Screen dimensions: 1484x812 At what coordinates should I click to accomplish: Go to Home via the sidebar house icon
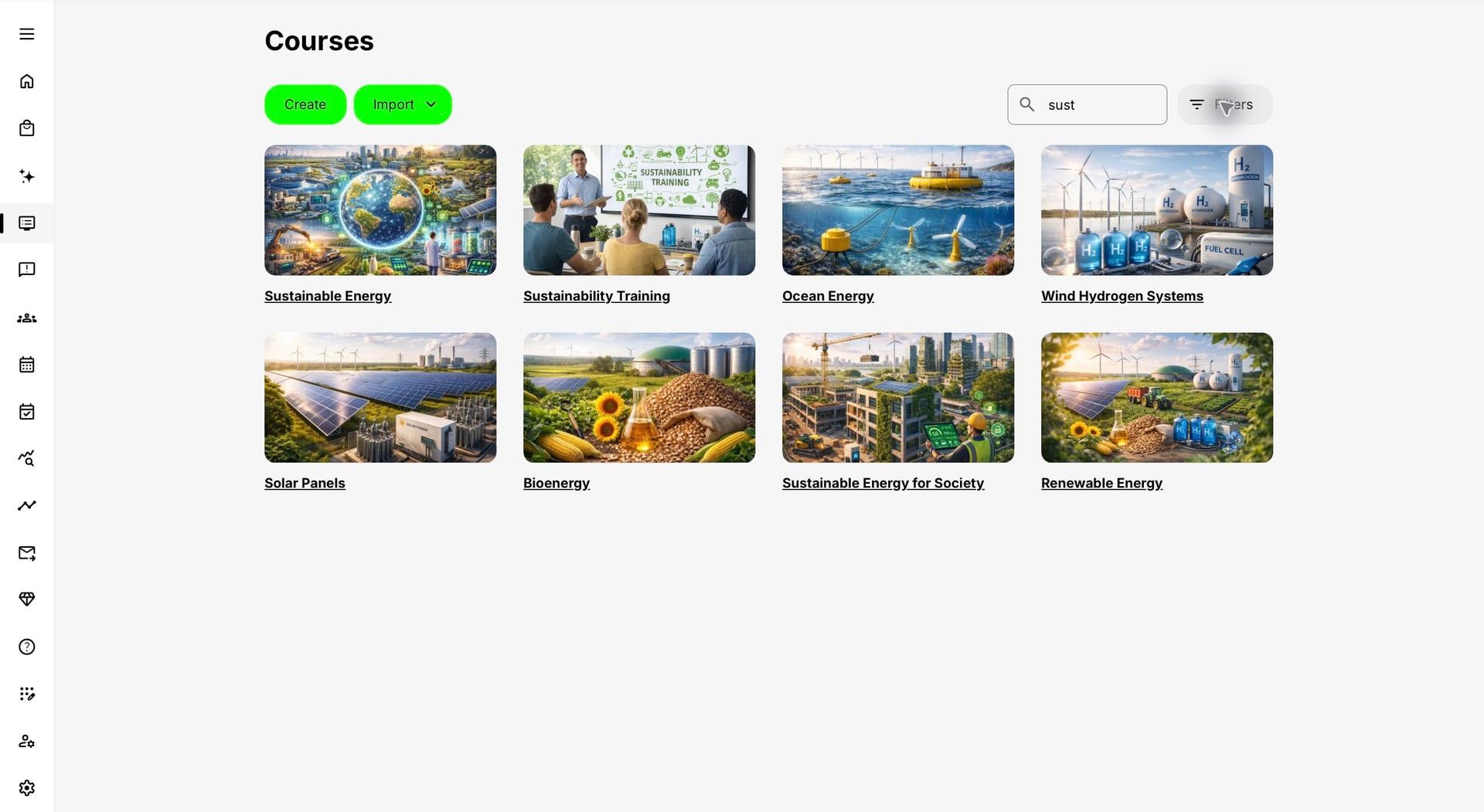pos(27,81)
